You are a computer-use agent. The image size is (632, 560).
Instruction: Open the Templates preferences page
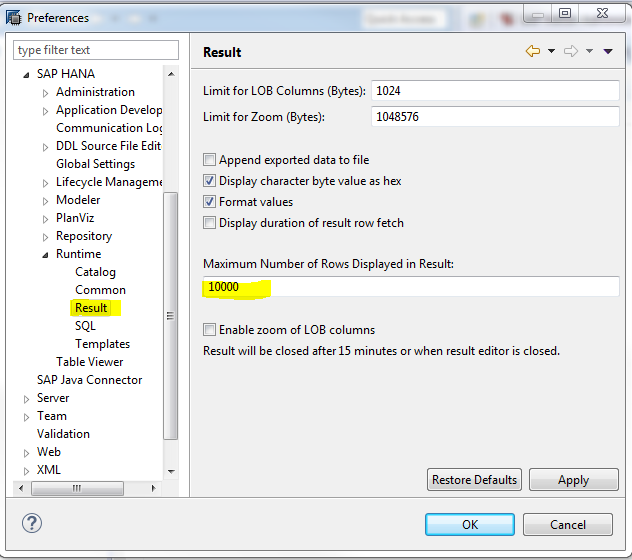[x=103, y=344]
